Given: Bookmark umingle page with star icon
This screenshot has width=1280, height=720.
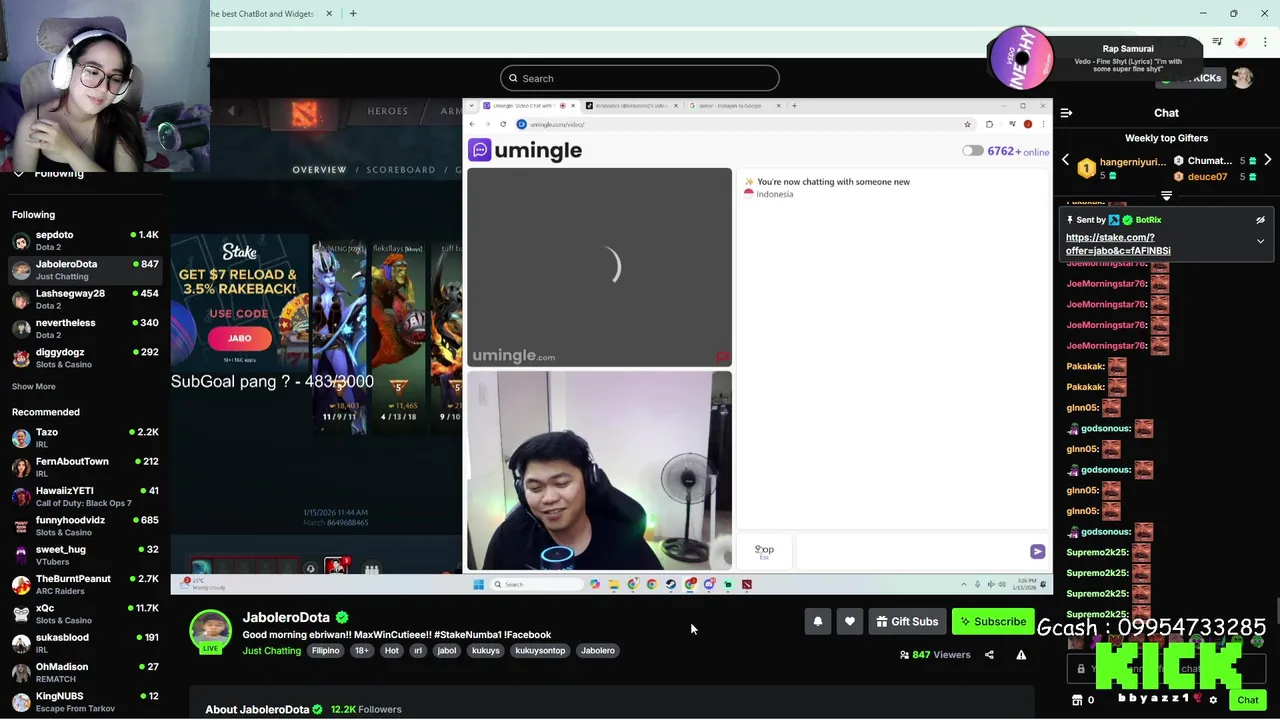Looking at the screenshot, I should tap(967, 124).
